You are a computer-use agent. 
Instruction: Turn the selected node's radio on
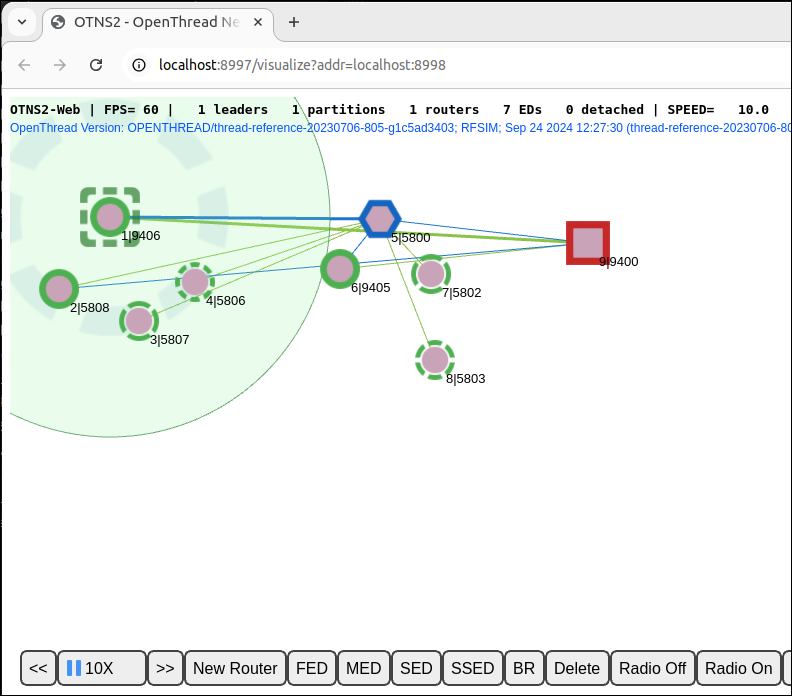tap(738, 668)
